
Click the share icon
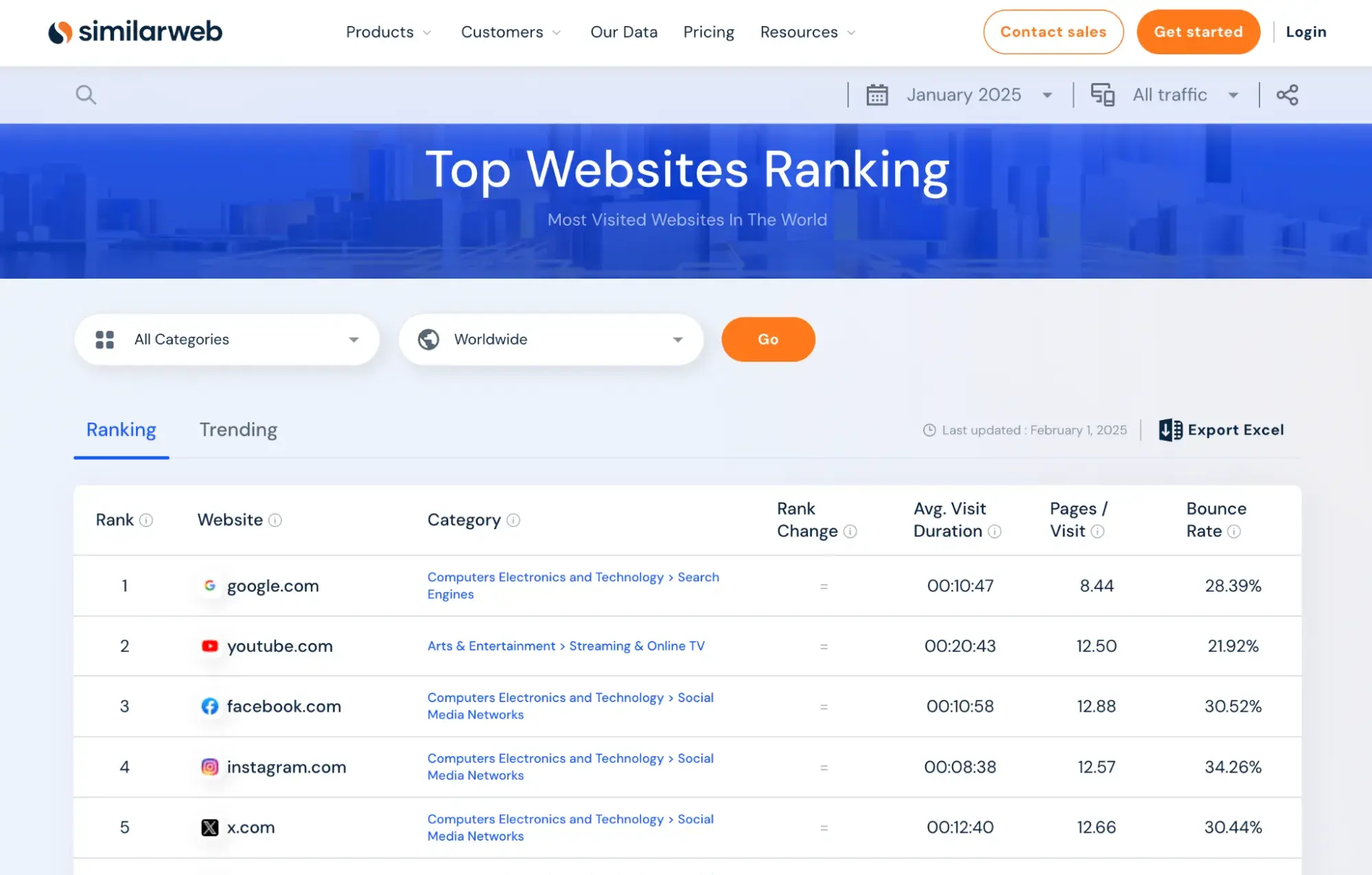[1287, 95]
